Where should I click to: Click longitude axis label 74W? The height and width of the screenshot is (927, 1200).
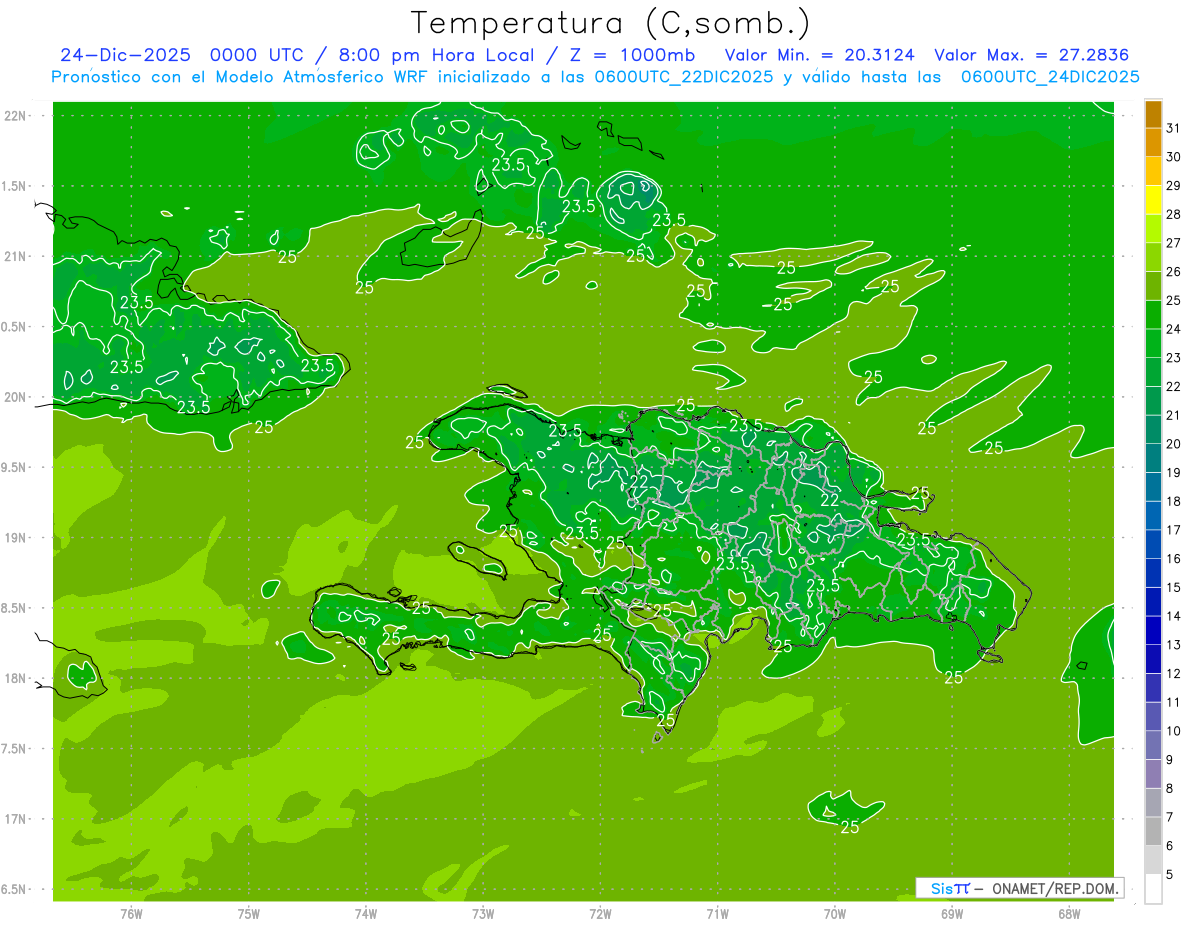pos(366,914)
